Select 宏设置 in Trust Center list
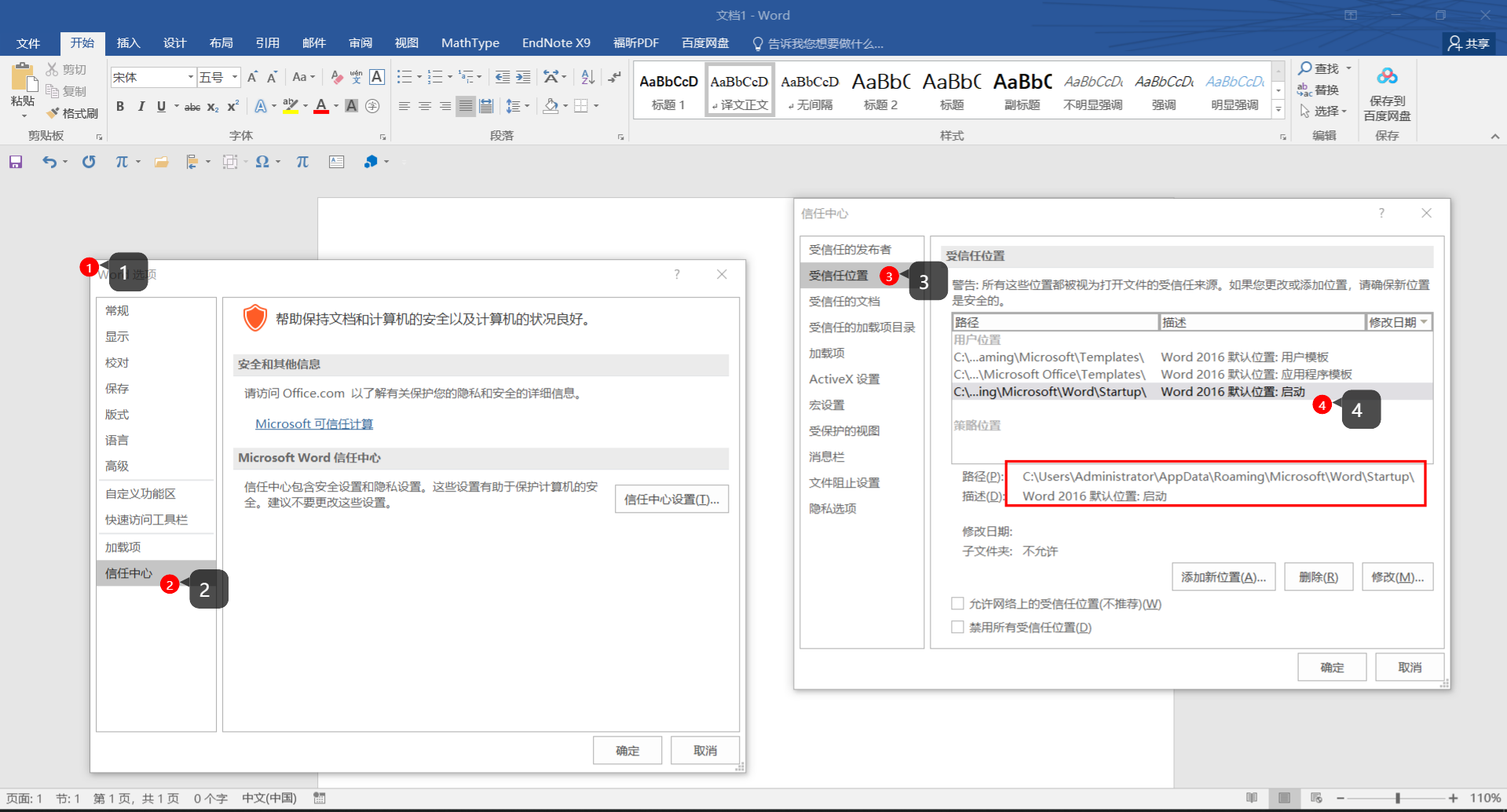Viewport: 1507px width, 812px height. pyautogui.click(x=827, y=405)
